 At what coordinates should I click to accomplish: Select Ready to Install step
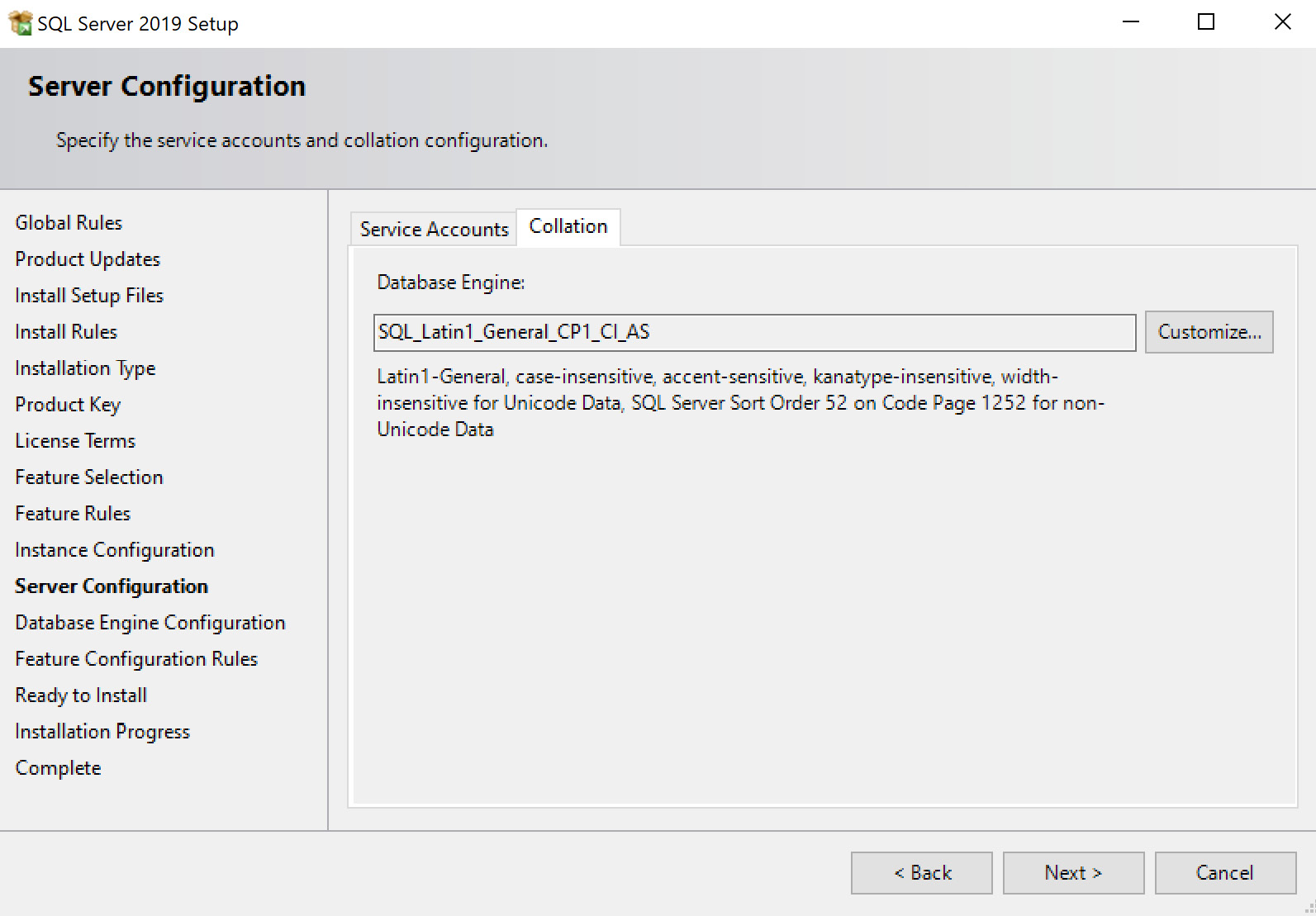tap(81, 695)
